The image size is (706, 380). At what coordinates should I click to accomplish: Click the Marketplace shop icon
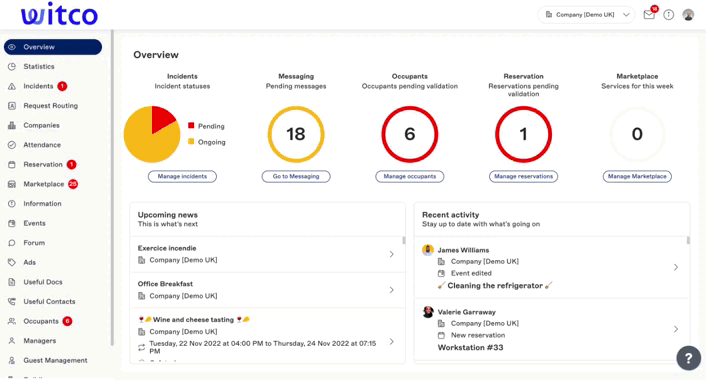click(12, 184)
